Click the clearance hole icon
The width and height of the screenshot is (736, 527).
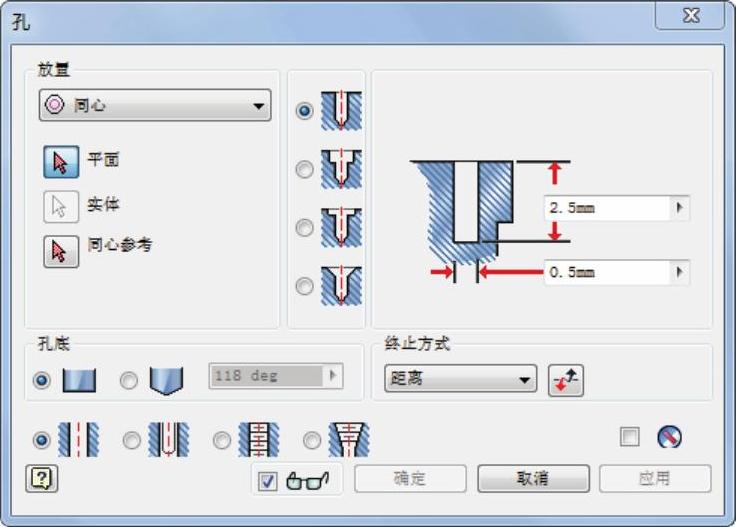169,440
